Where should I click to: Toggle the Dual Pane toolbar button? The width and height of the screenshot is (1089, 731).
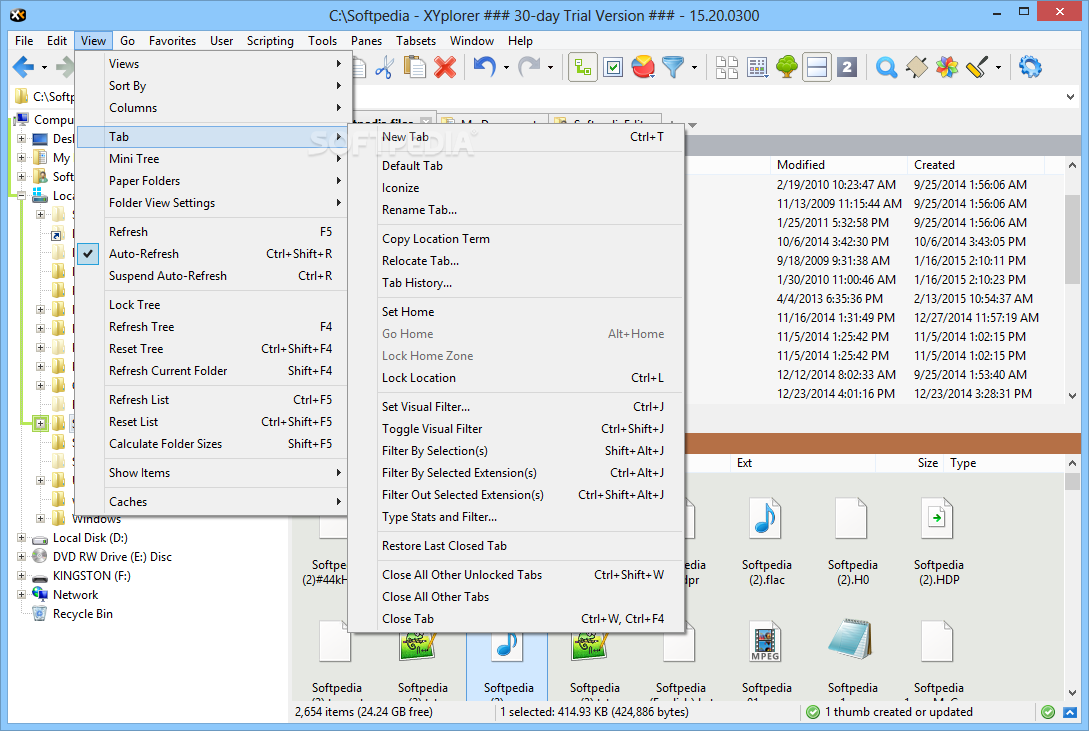(x=817, y=67)
